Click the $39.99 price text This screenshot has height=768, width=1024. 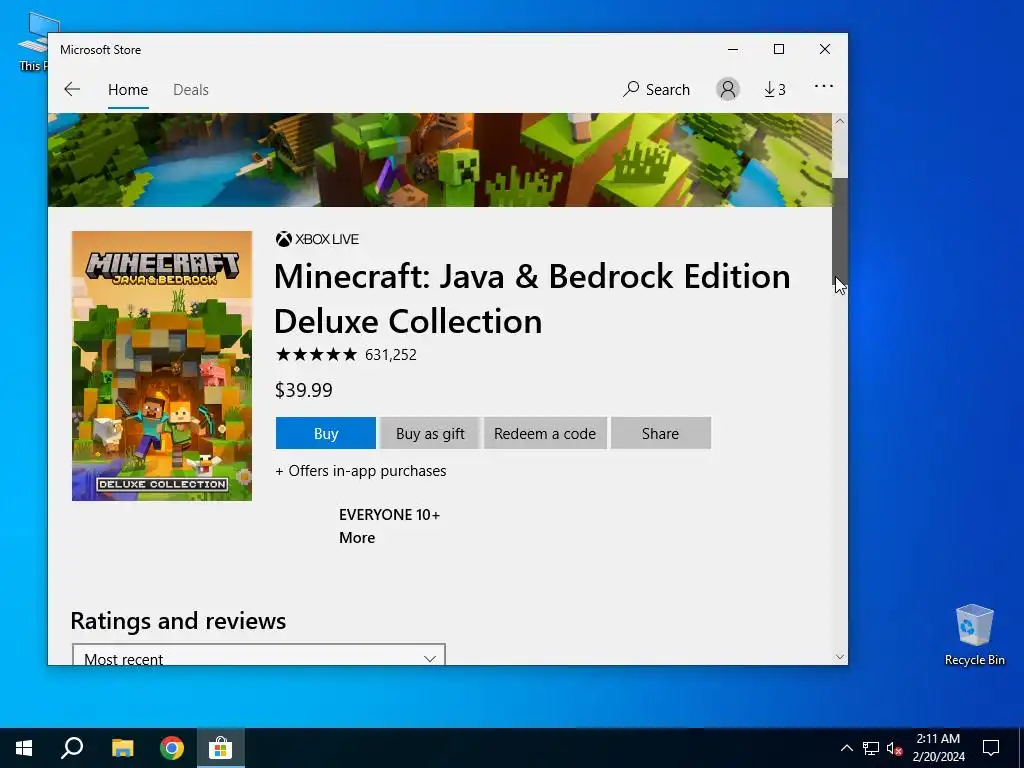coord(304,391)
